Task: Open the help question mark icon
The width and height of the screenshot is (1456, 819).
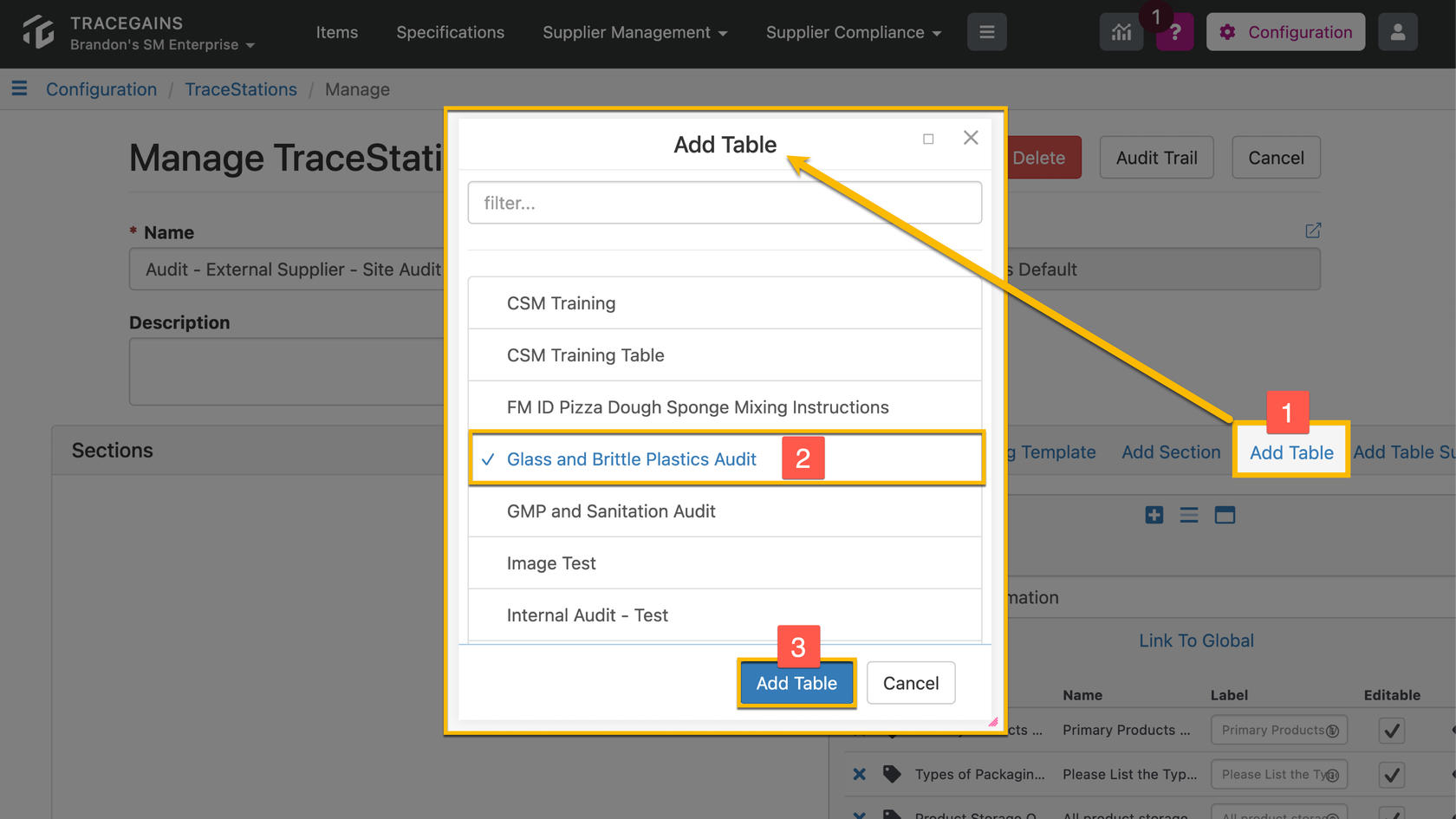Action: tap(1175, 32)
